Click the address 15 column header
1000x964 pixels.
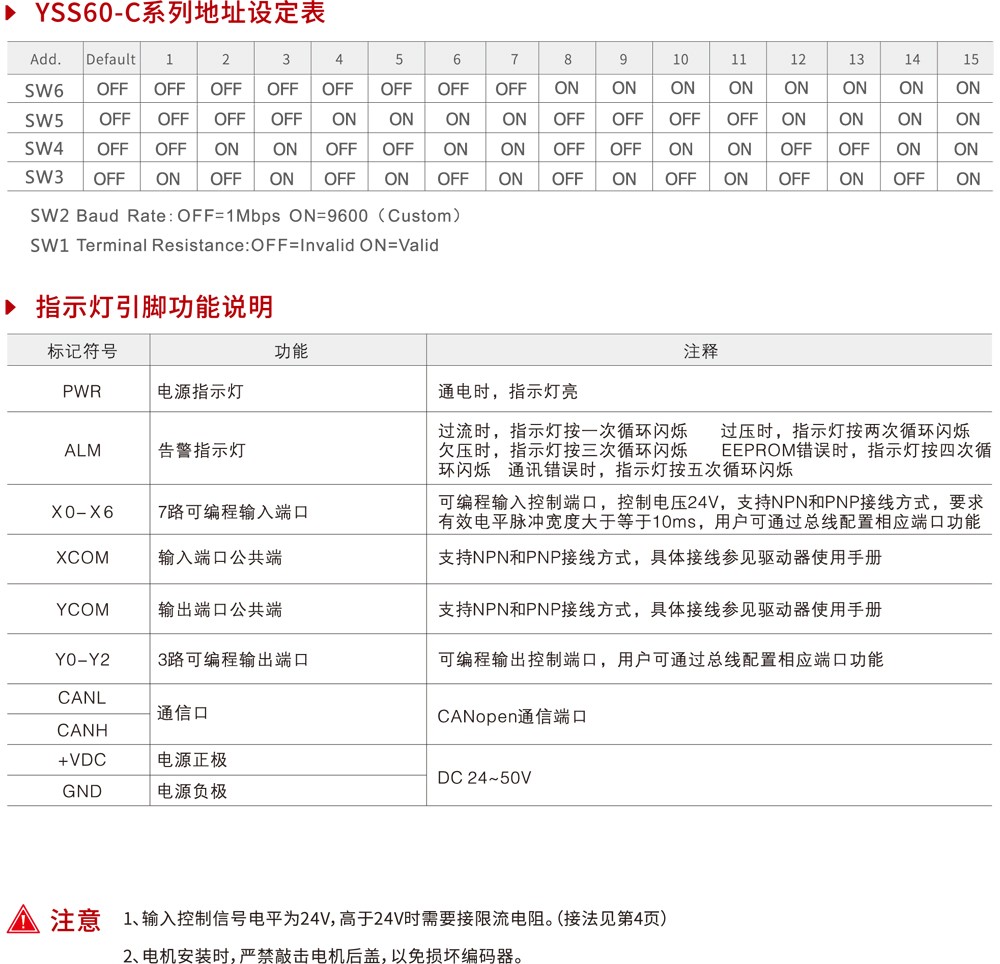[x=970, y=59]
